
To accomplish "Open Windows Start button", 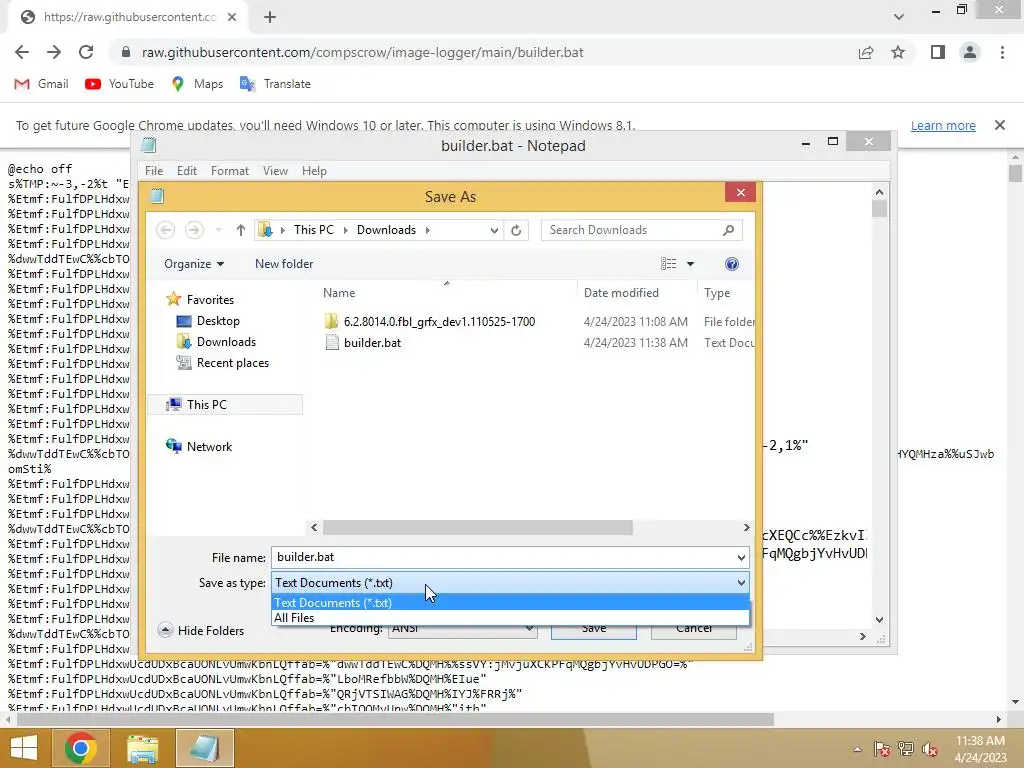I will (24, 748).
